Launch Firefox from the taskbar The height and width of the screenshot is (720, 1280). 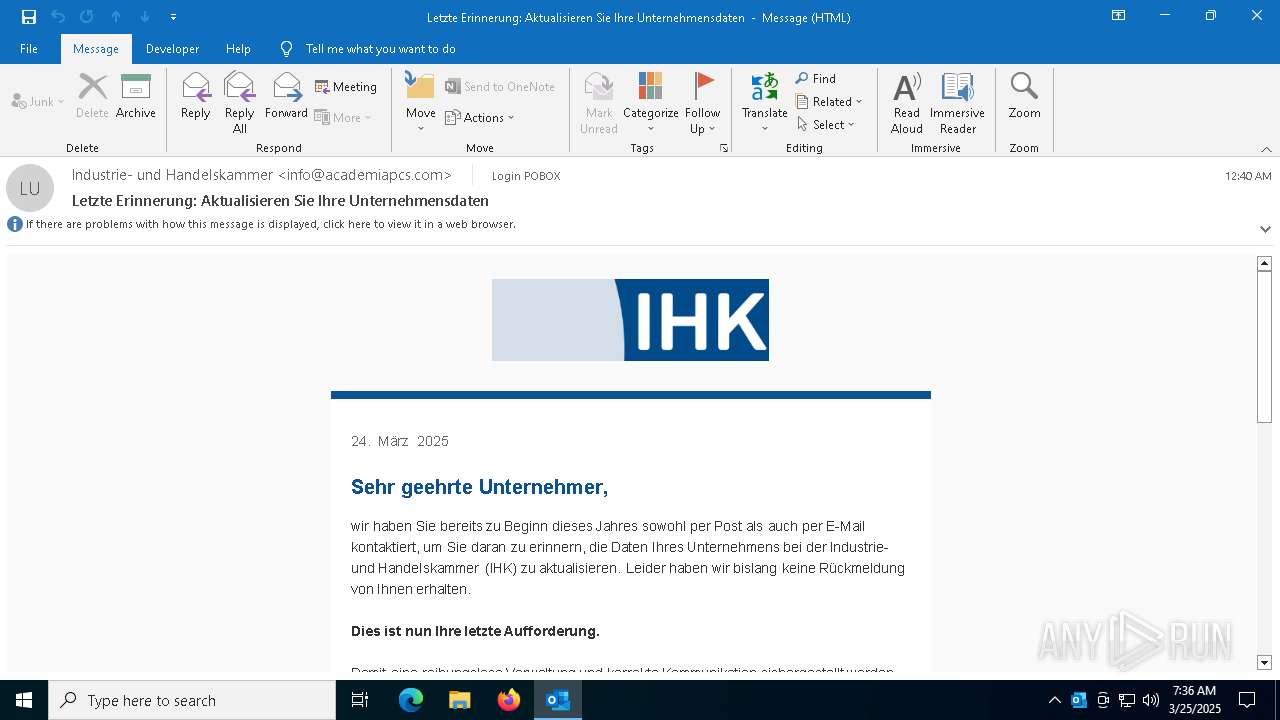coord(509,700)
